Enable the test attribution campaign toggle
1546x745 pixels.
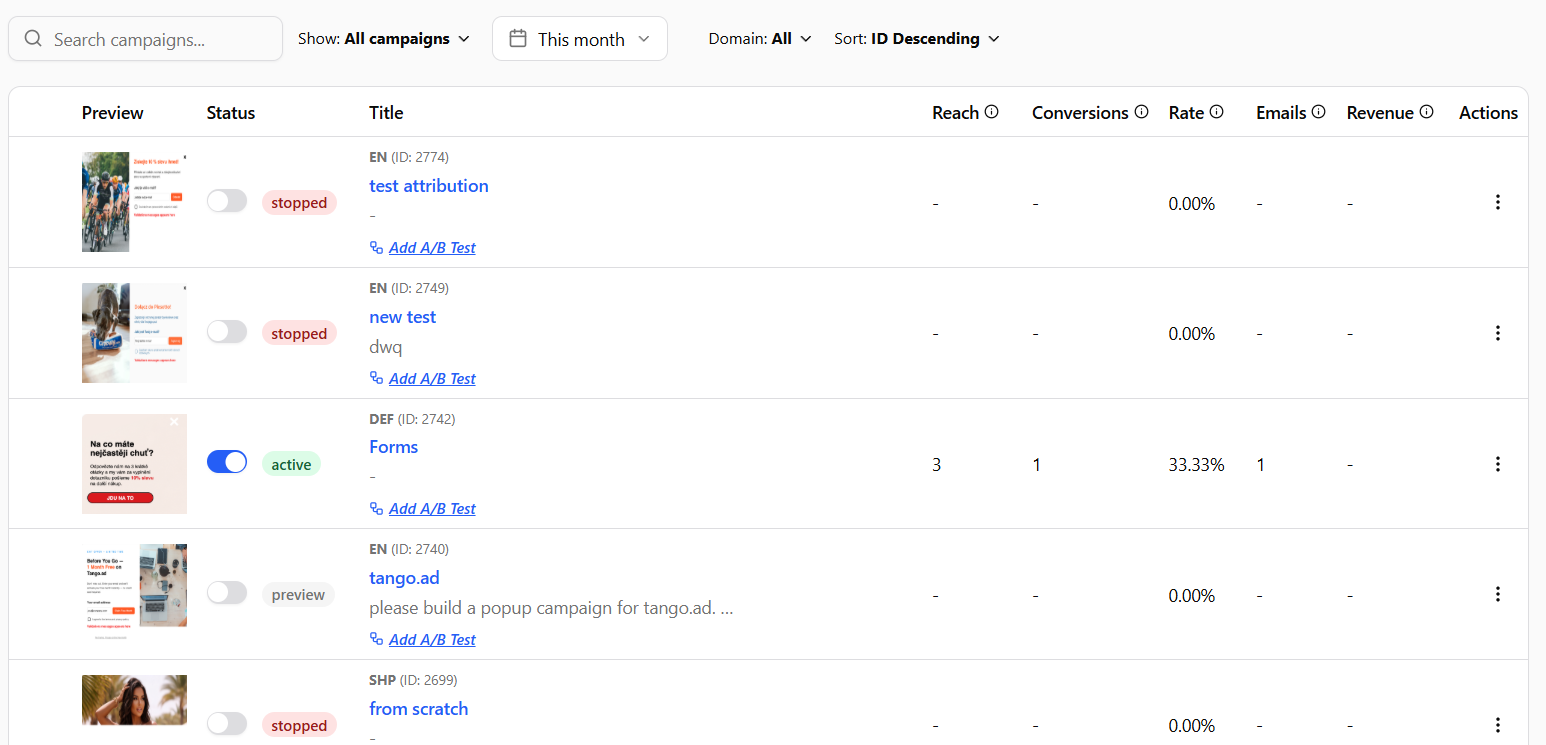[227, 201]
